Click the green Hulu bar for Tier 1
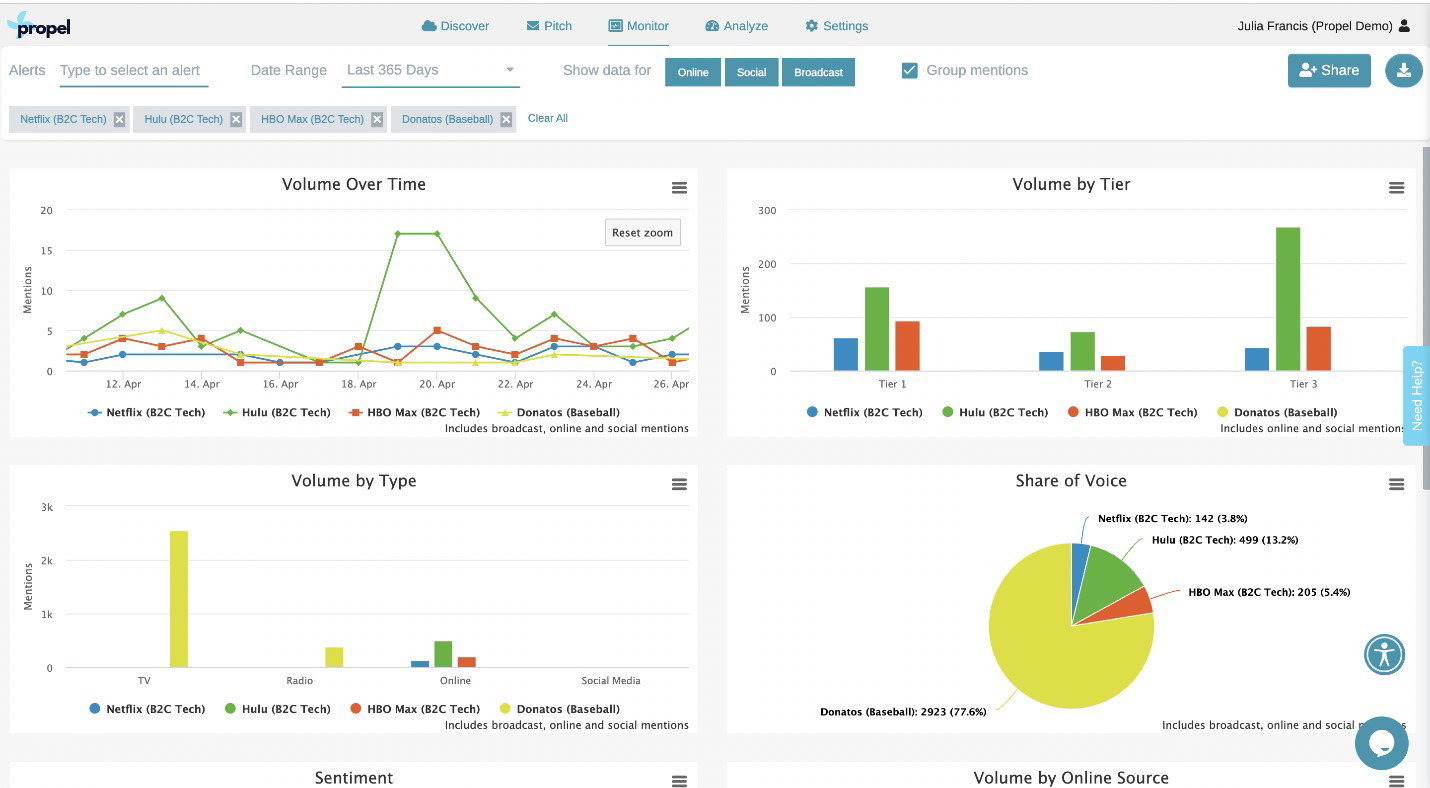1430x788 pixels. point(877,329)
